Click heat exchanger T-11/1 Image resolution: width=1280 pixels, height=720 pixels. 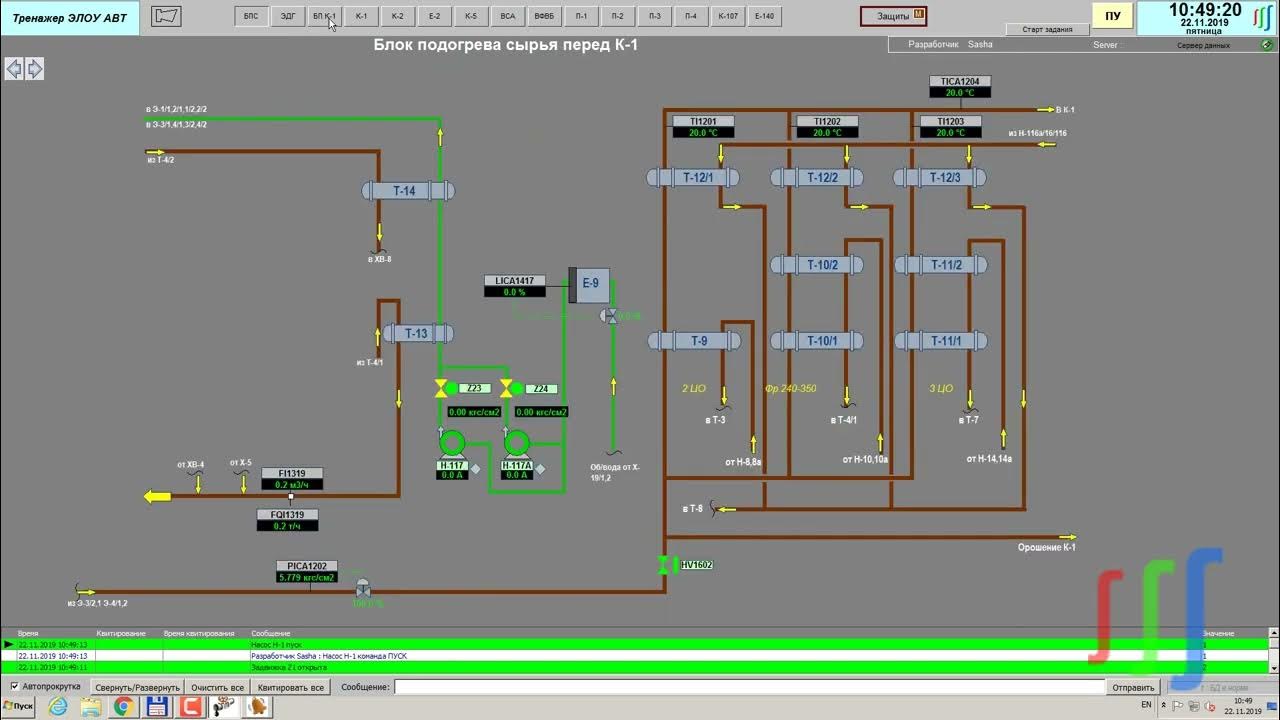coord(941,340)
